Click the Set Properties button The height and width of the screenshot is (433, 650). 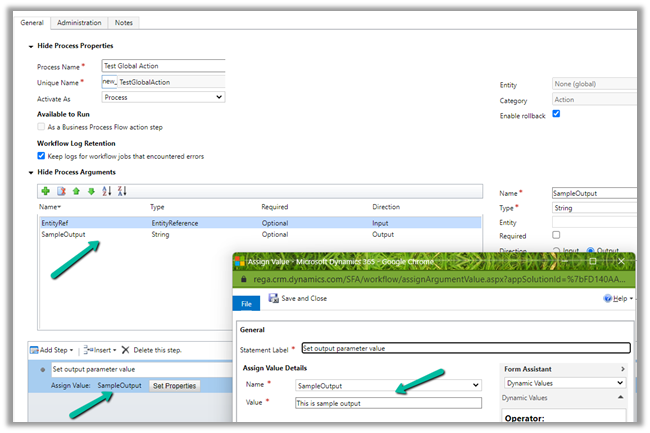(175, 385)
